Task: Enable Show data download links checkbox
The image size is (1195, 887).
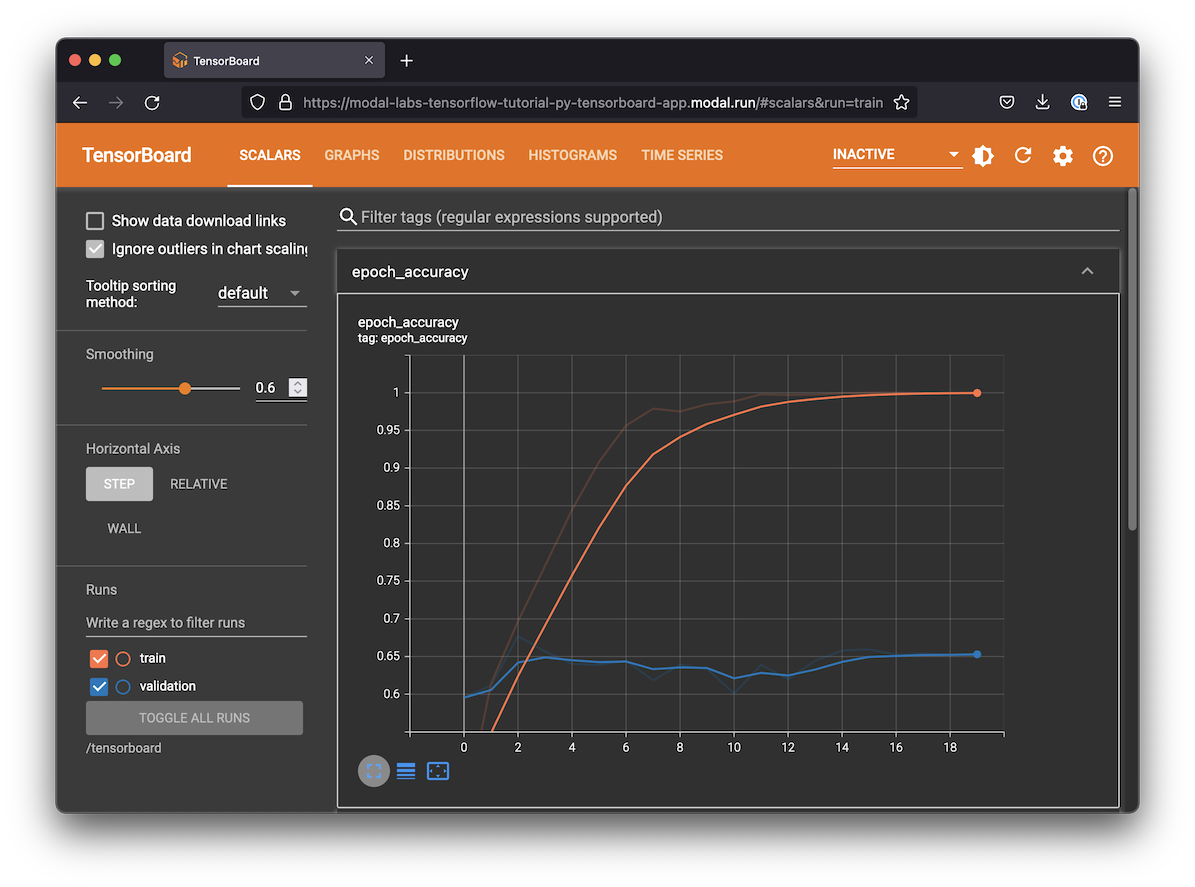Action: point(95,221)
